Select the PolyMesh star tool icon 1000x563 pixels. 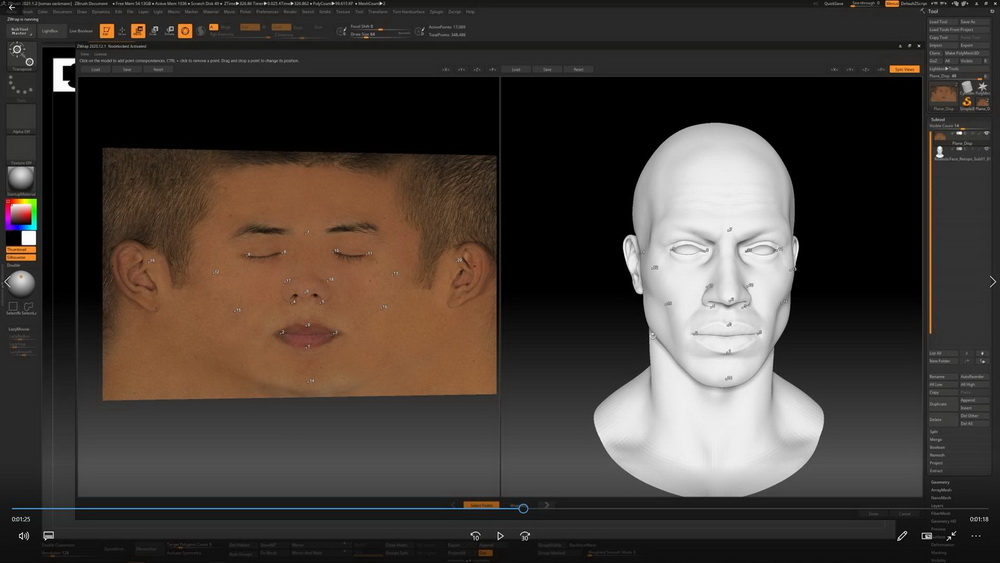click(982, 86)
